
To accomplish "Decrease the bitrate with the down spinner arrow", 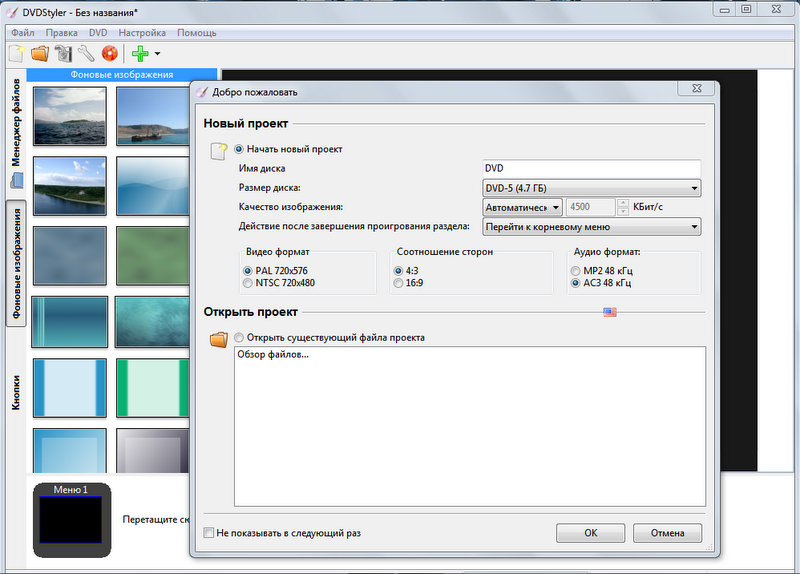I will point(622,211).
